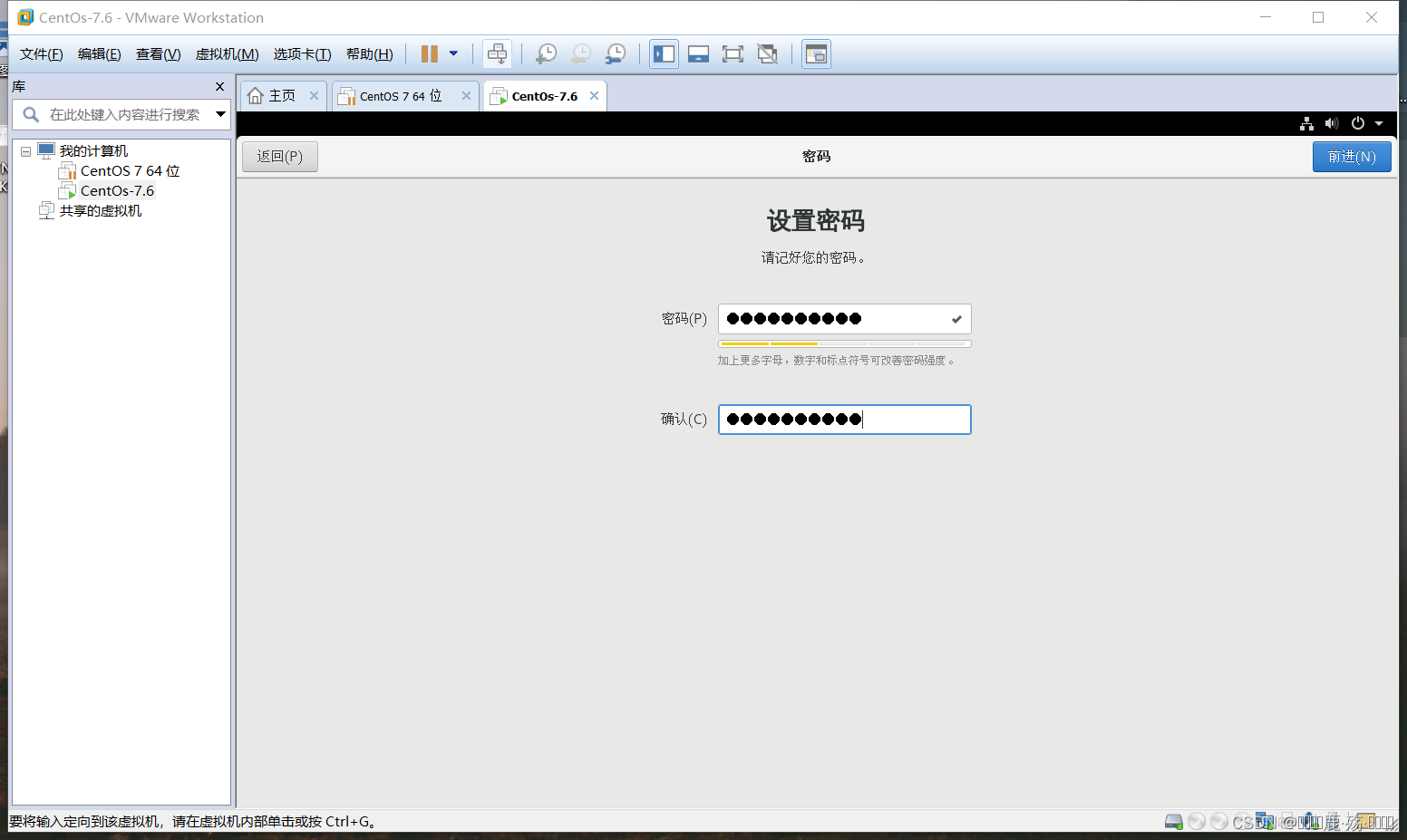Select 共享的虚拟机 in the library

pos(101,211)
